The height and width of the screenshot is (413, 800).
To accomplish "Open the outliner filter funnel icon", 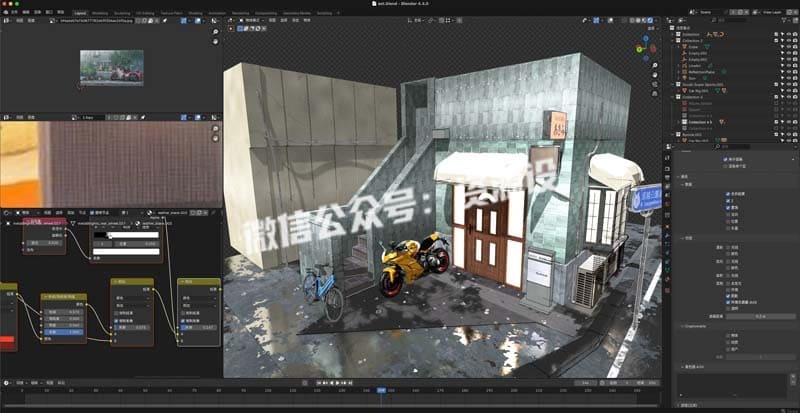I will 786,20.
